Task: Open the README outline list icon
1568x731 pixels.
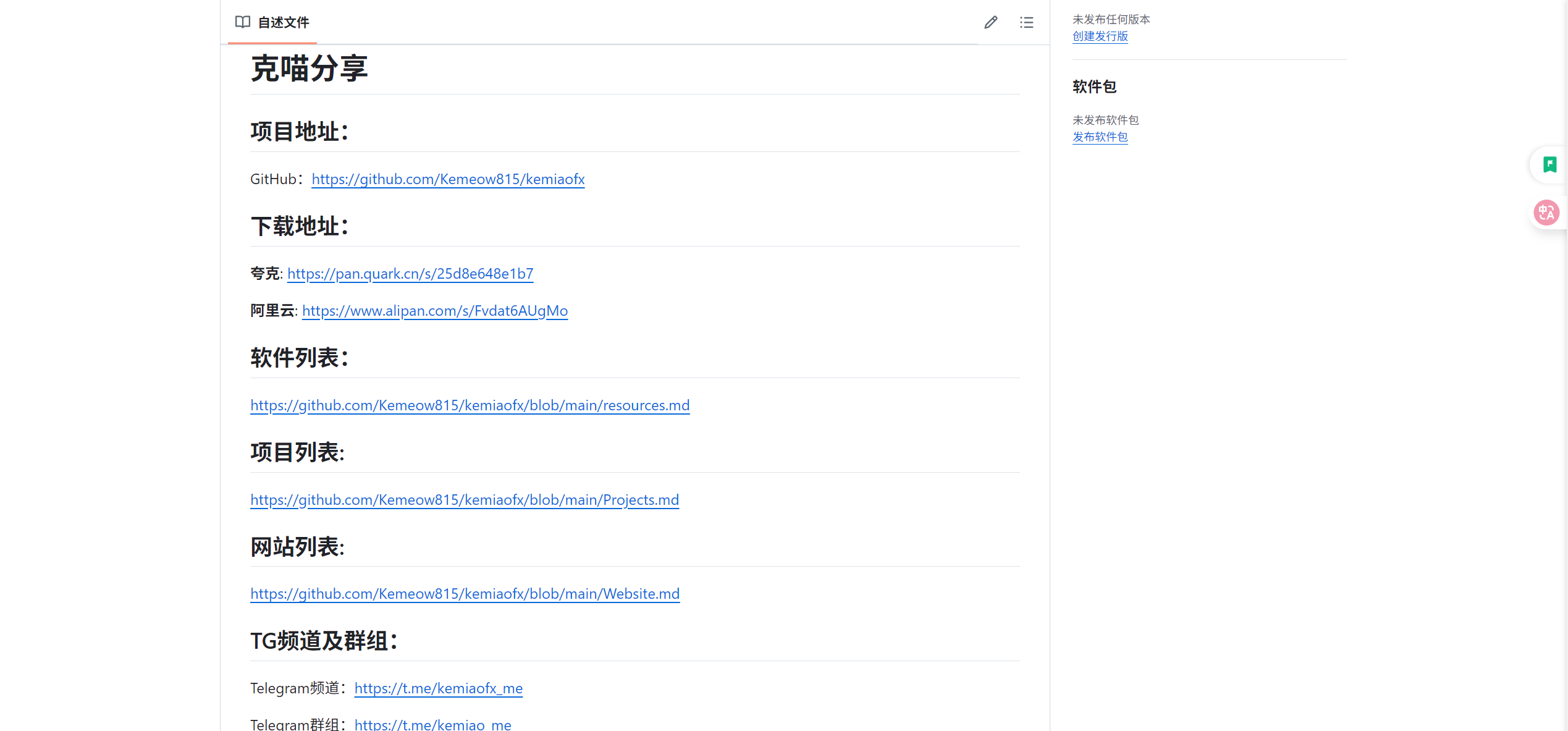Action: click(1026, 22)
